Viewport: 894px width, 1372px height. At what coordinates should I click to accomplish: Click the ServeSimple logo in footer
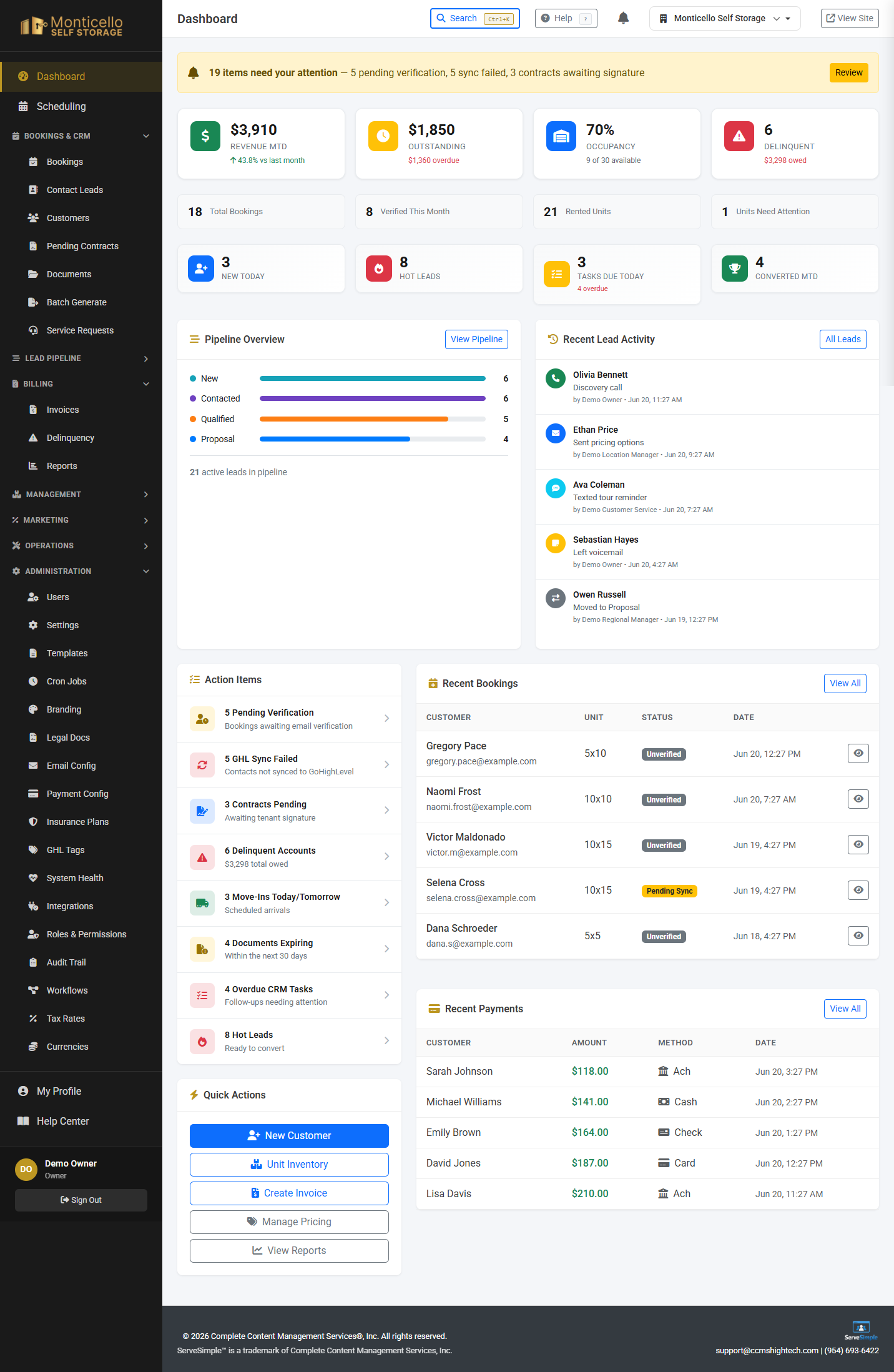pos(861,1330)
